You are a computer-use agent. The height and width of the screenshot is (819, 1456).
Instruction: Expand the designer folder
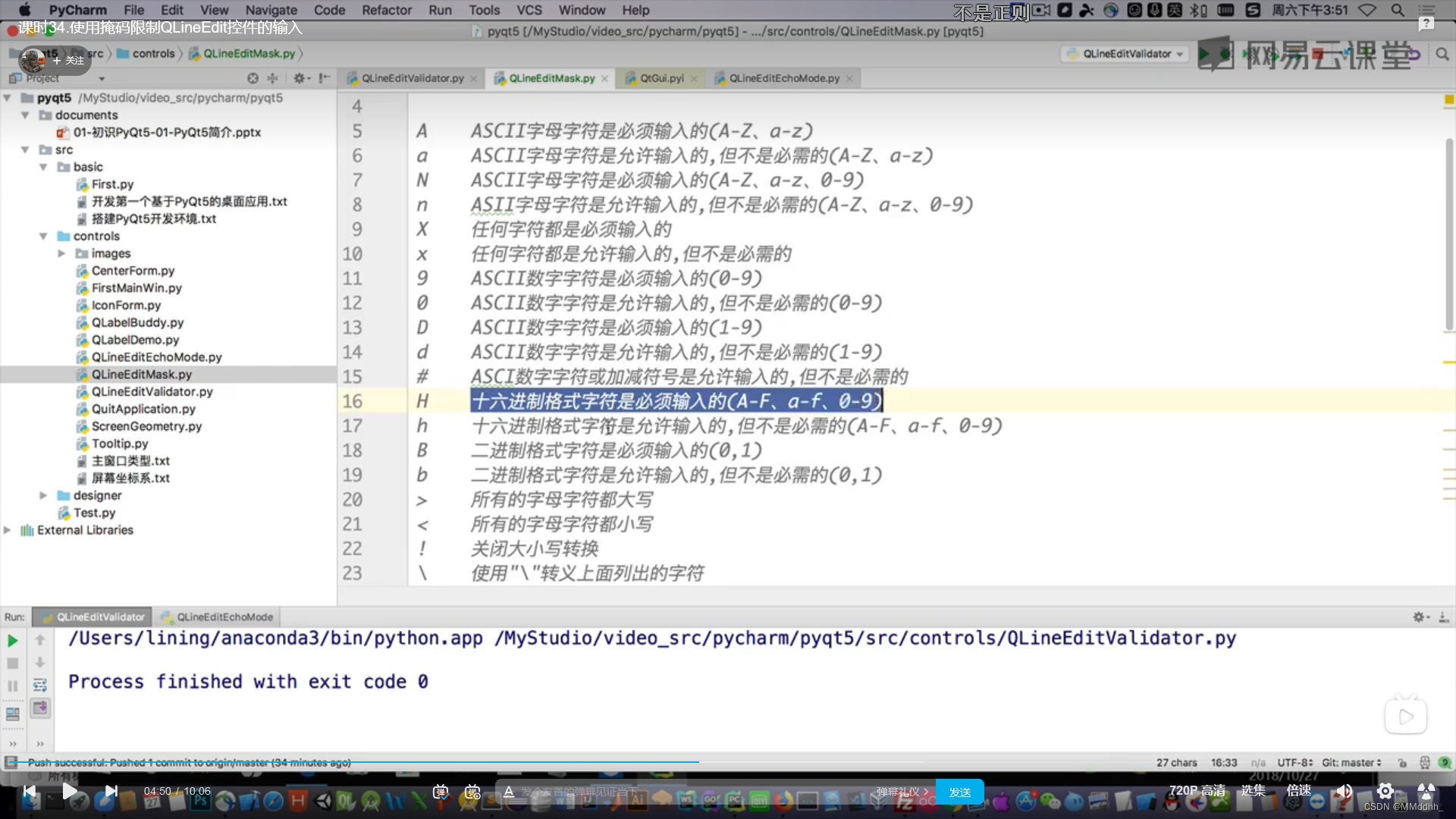[x=43, y=496]
